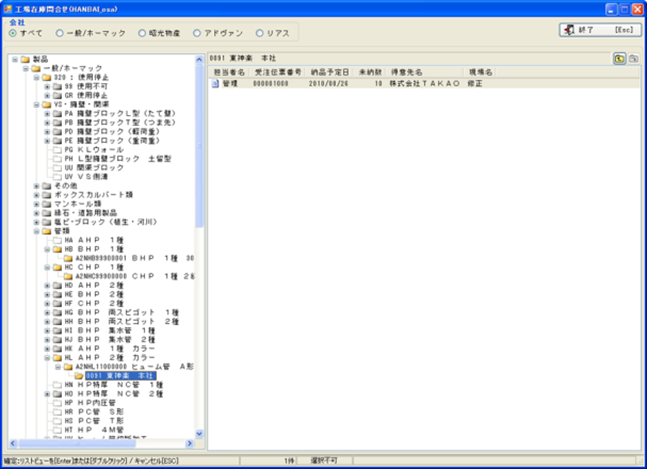The height and width of the screenshot is (469, 647).
Task: Collapse the A2NHL11000000 ヒューム管 node
Action: point(58,367)
